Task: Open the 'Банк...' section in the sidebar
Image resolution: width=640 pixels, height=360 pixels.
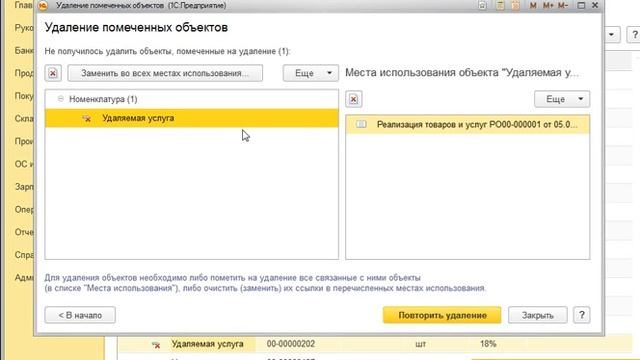Action: click(x=24, y=51)
